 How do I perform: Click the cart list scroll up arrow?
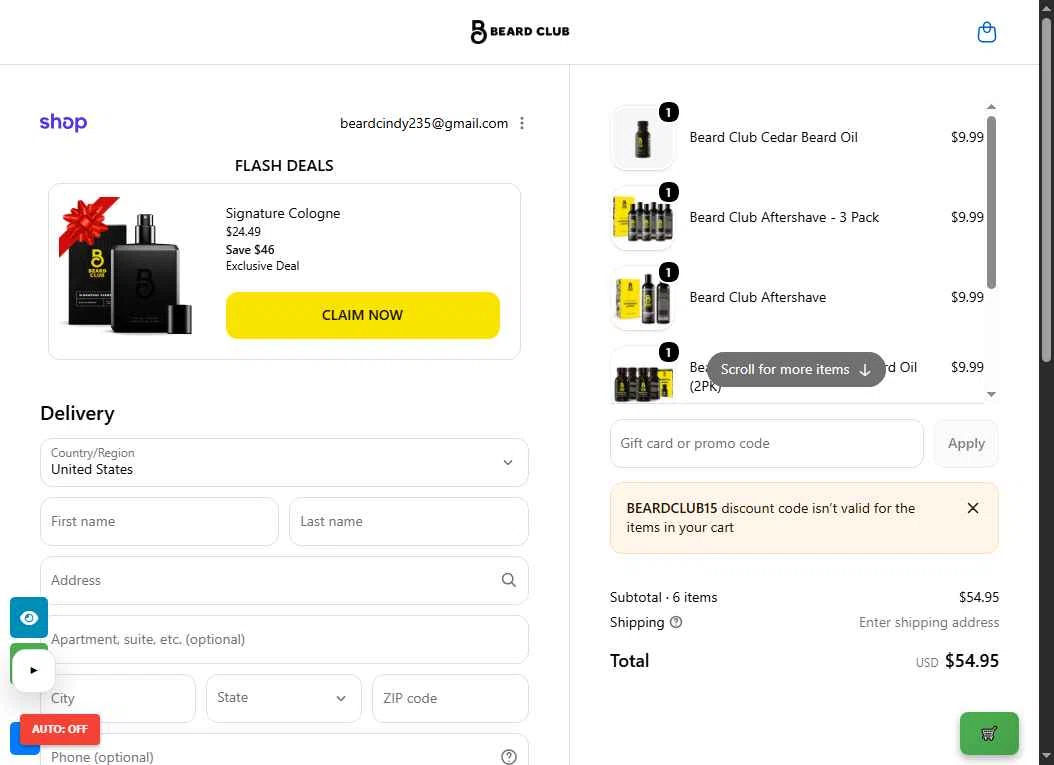click(x=991, y=107)
